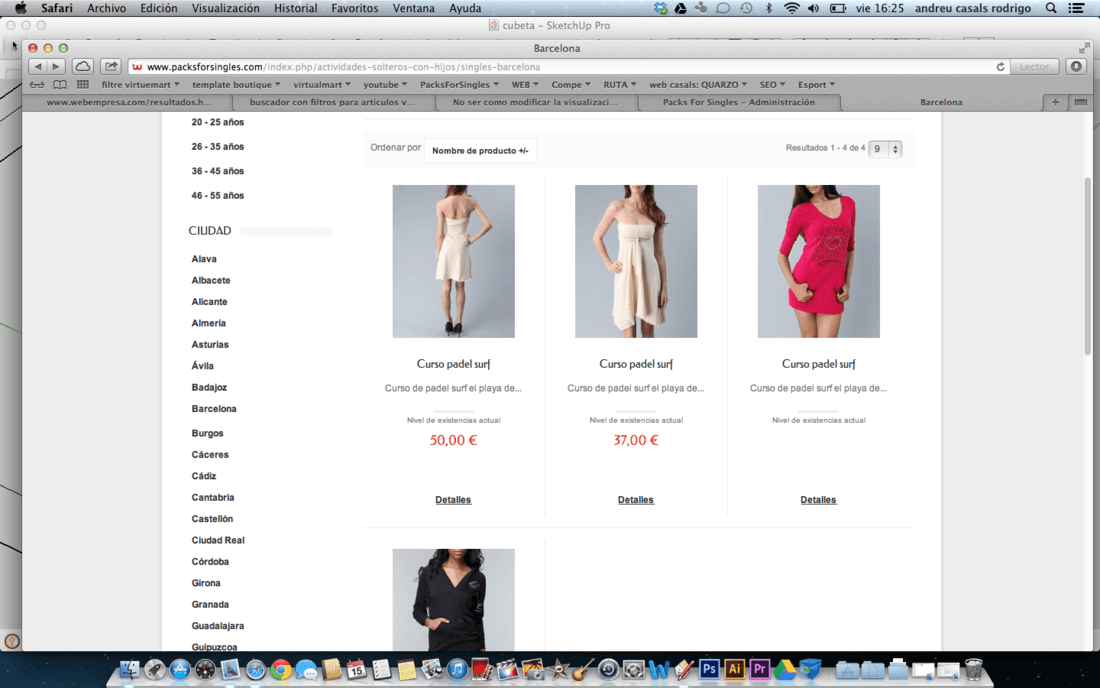Viewport: 1100px width, 688px height.
Task: Sort by Nombre de producto +/-
Action: click(480, 151)
